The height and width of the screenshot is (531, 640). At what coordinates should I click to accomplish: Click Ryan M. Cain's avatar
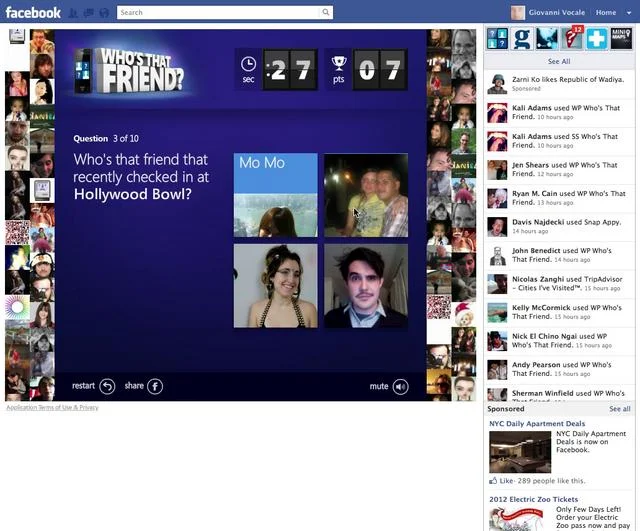(497, 199)
